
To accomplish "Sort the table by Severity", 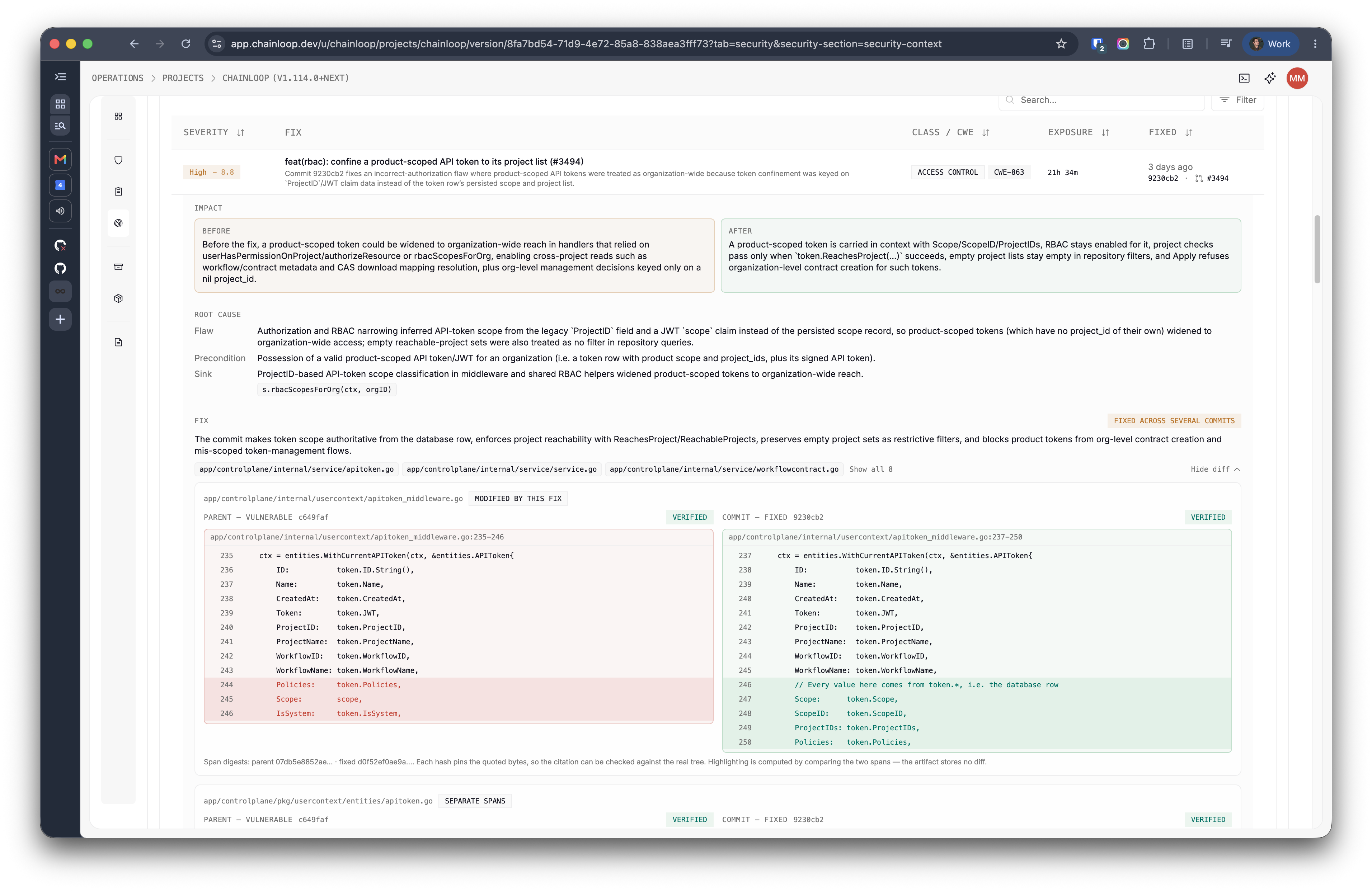I will (214, 133).
